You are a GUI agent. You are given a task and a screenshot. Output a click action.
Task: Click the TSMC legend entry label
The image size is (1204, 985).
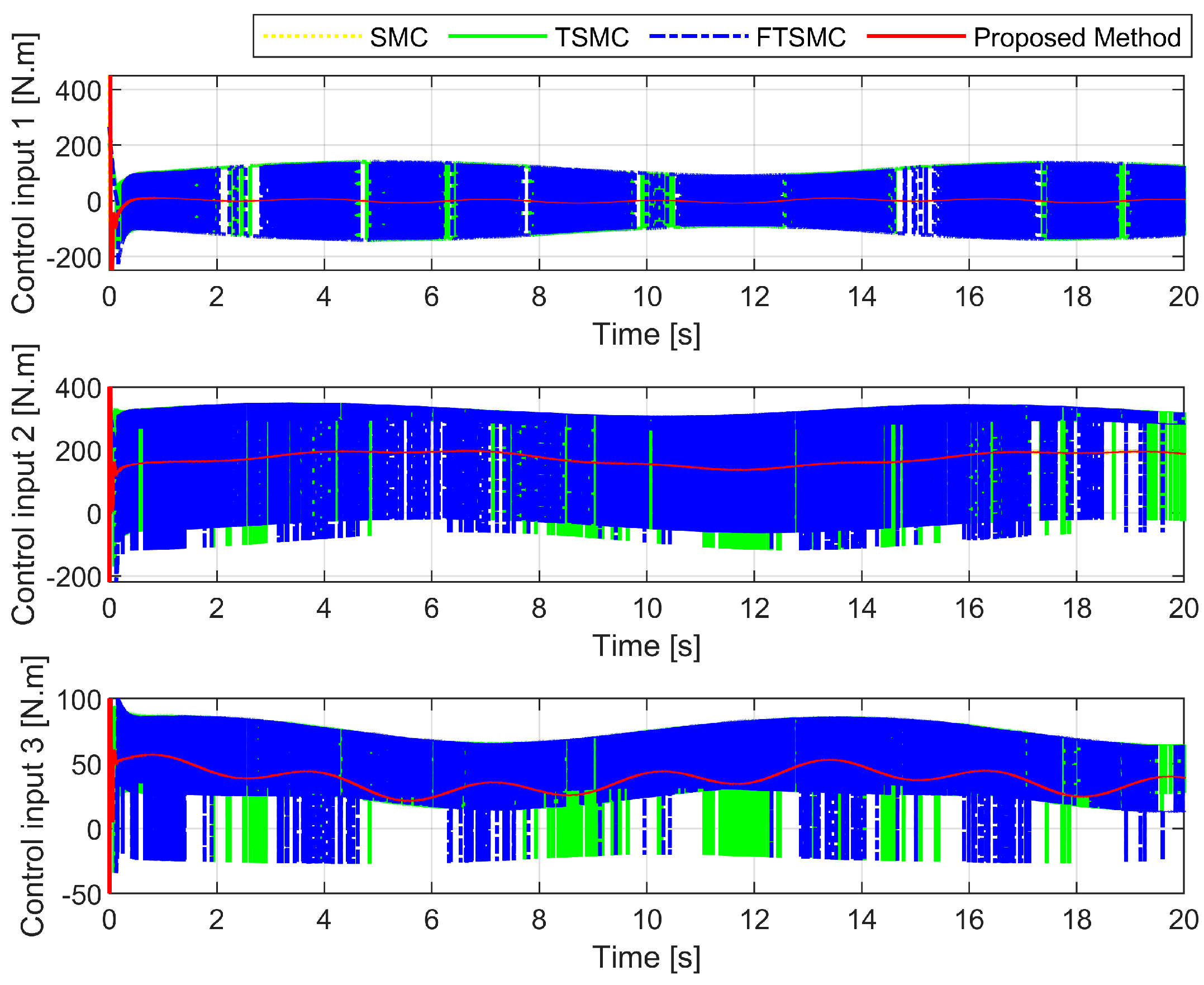point(592,38)
